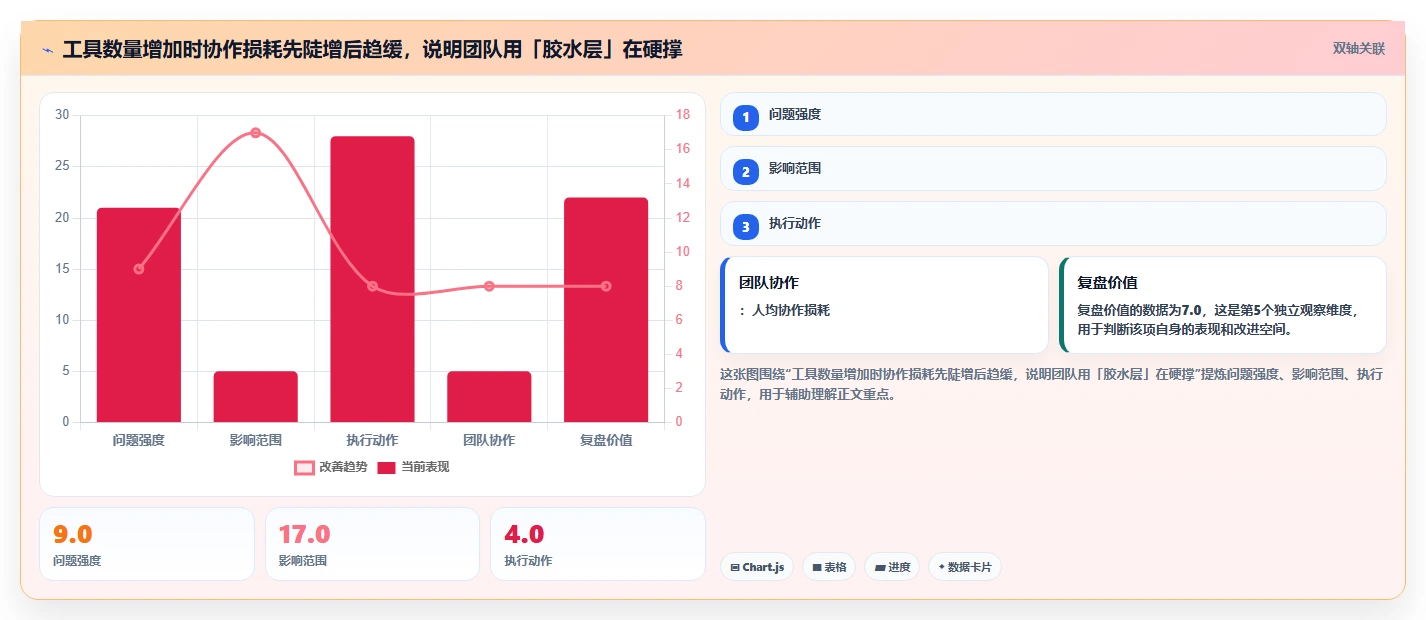This screenshot has width=1426, height=620.
Task: Click the tallest 执行动作 bar
Action: (x=372, y=279)
